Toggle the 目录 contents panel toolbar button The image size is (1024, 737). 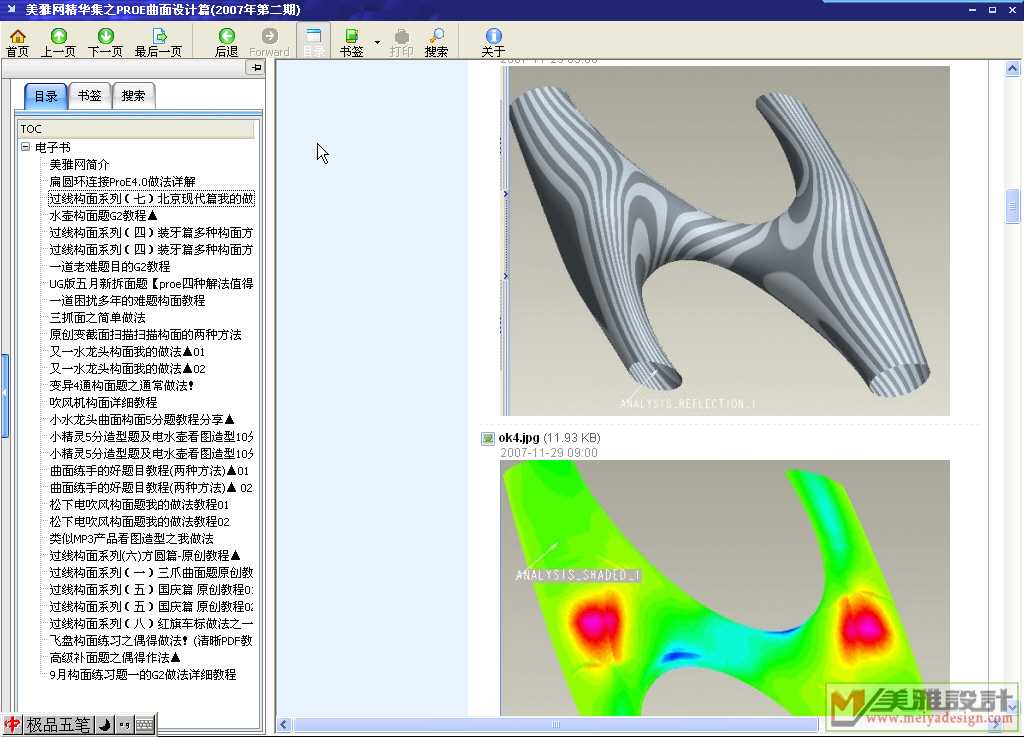tap(313, 41)
